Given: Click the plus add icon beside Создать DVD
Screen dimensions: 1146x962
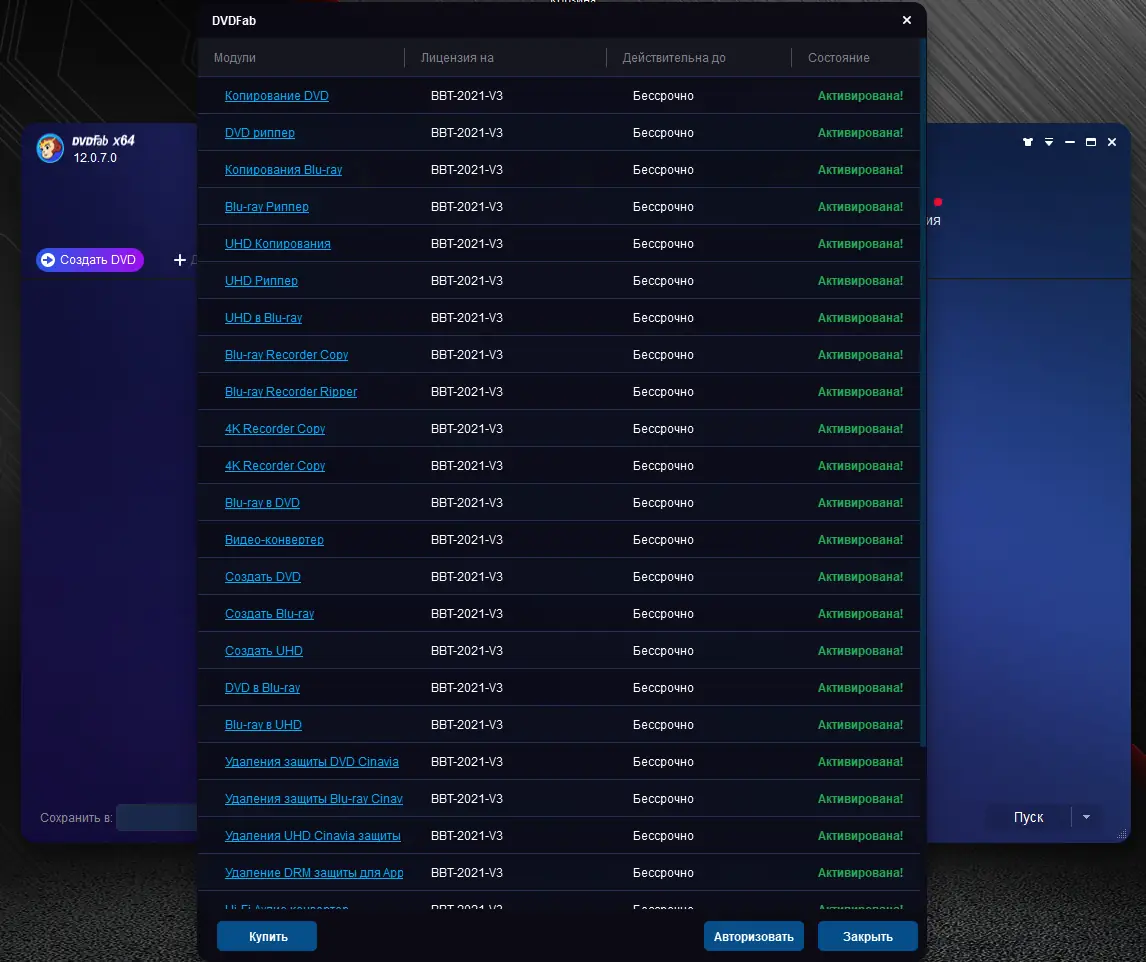Looking at the screenshot, I should (180, 260).
